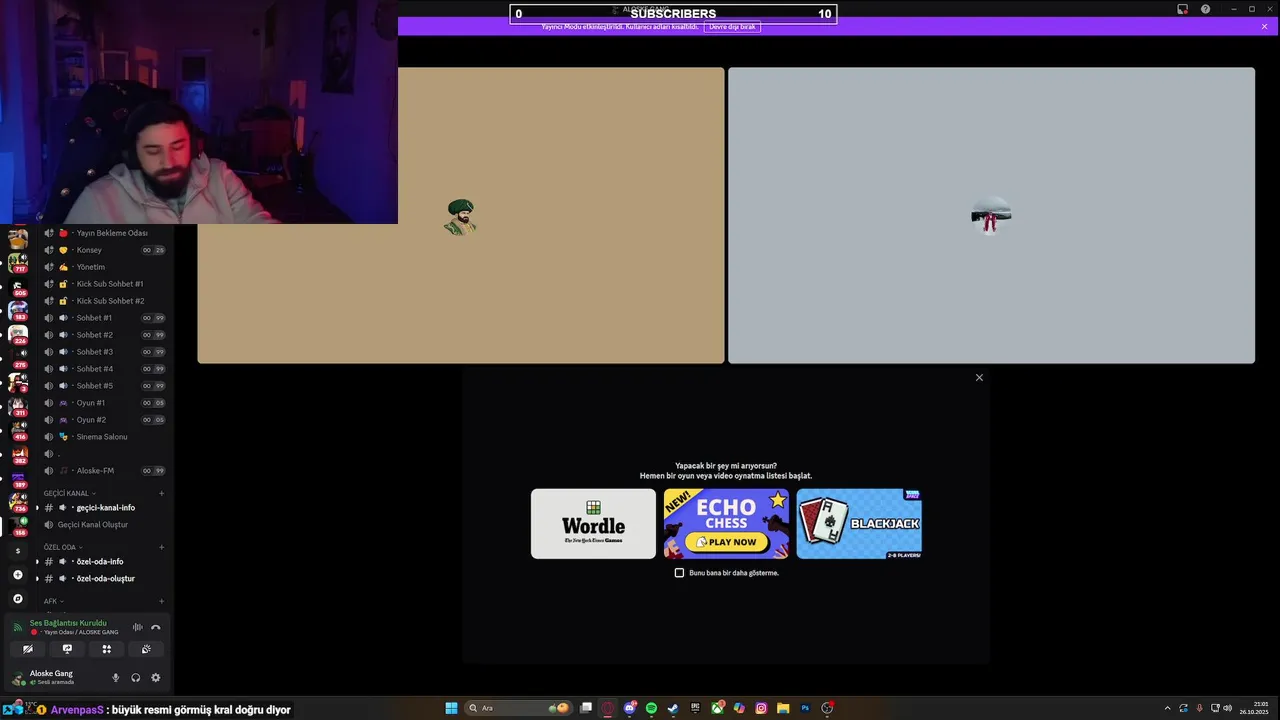
Task: Open the Windows Start menu
Action: coord(451,708)
